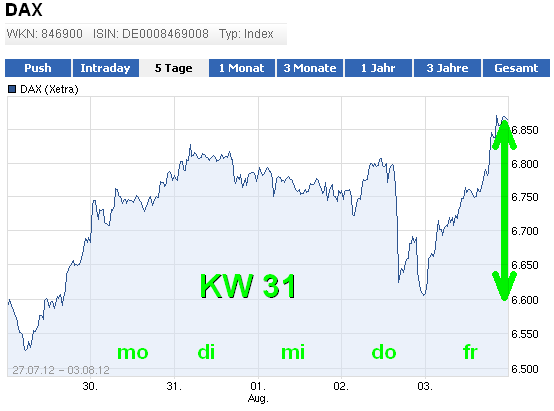Open the 3 Jahre chart tab
The height and width of the screenshot is (411, 554).
click(447, 68)
